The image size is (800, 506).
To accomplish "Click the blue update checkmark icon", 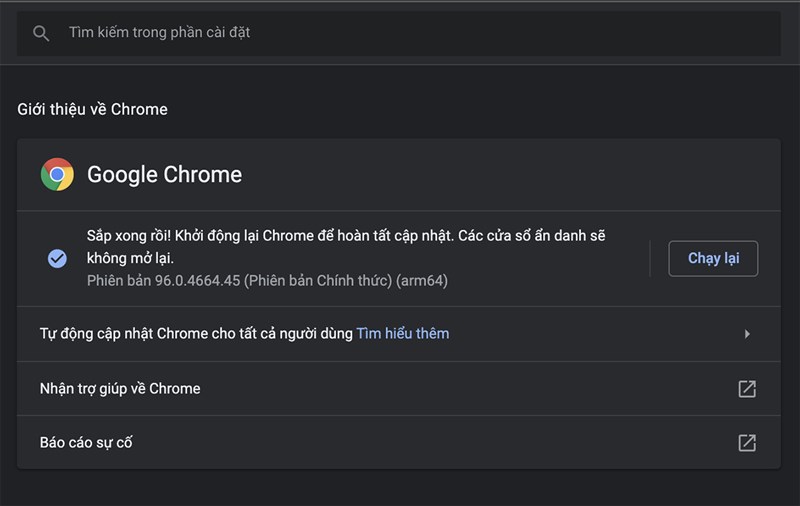I will tap(57, 259).
